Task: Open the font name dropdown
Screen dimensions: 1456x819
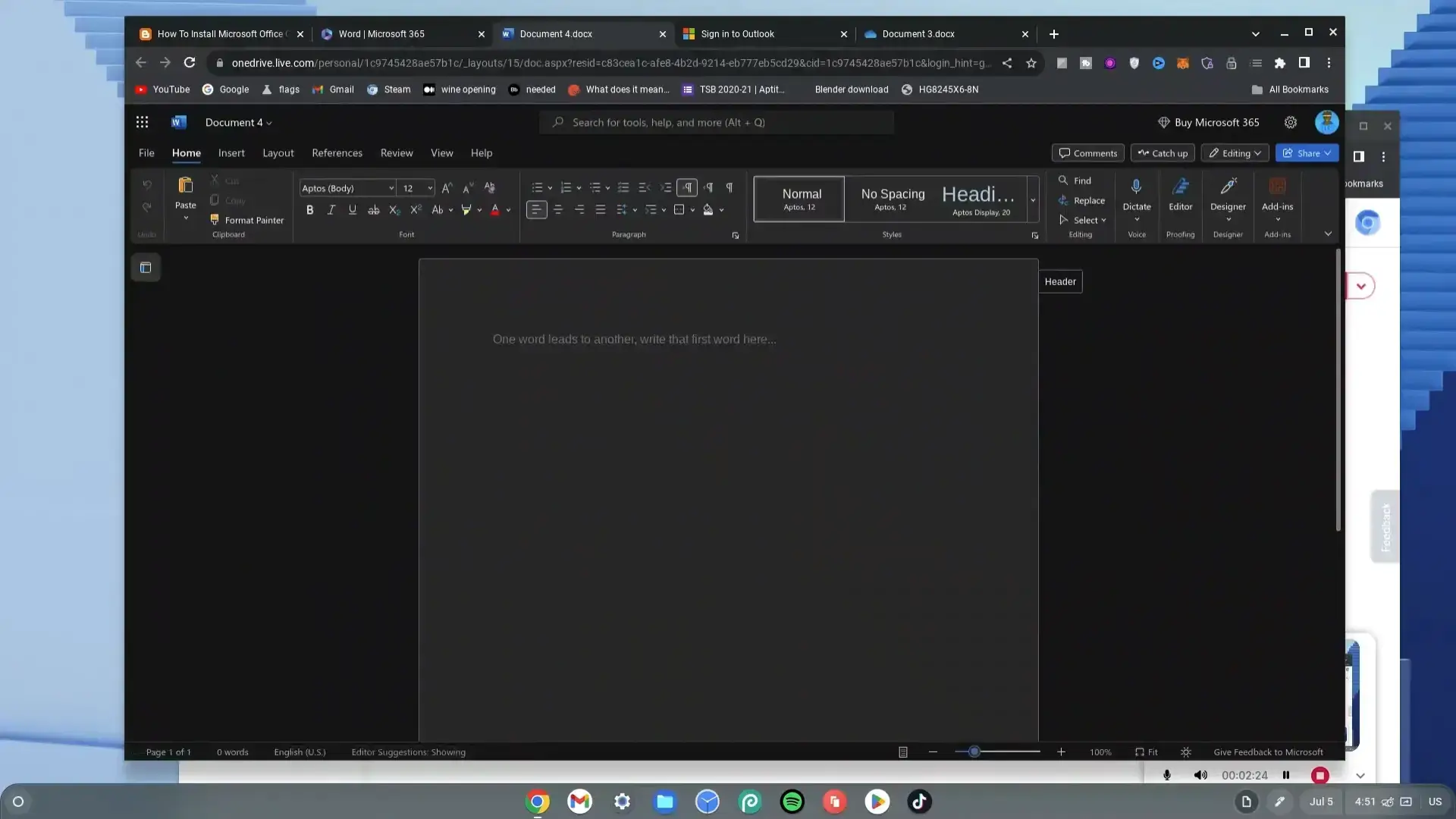Action: [390, 187]
